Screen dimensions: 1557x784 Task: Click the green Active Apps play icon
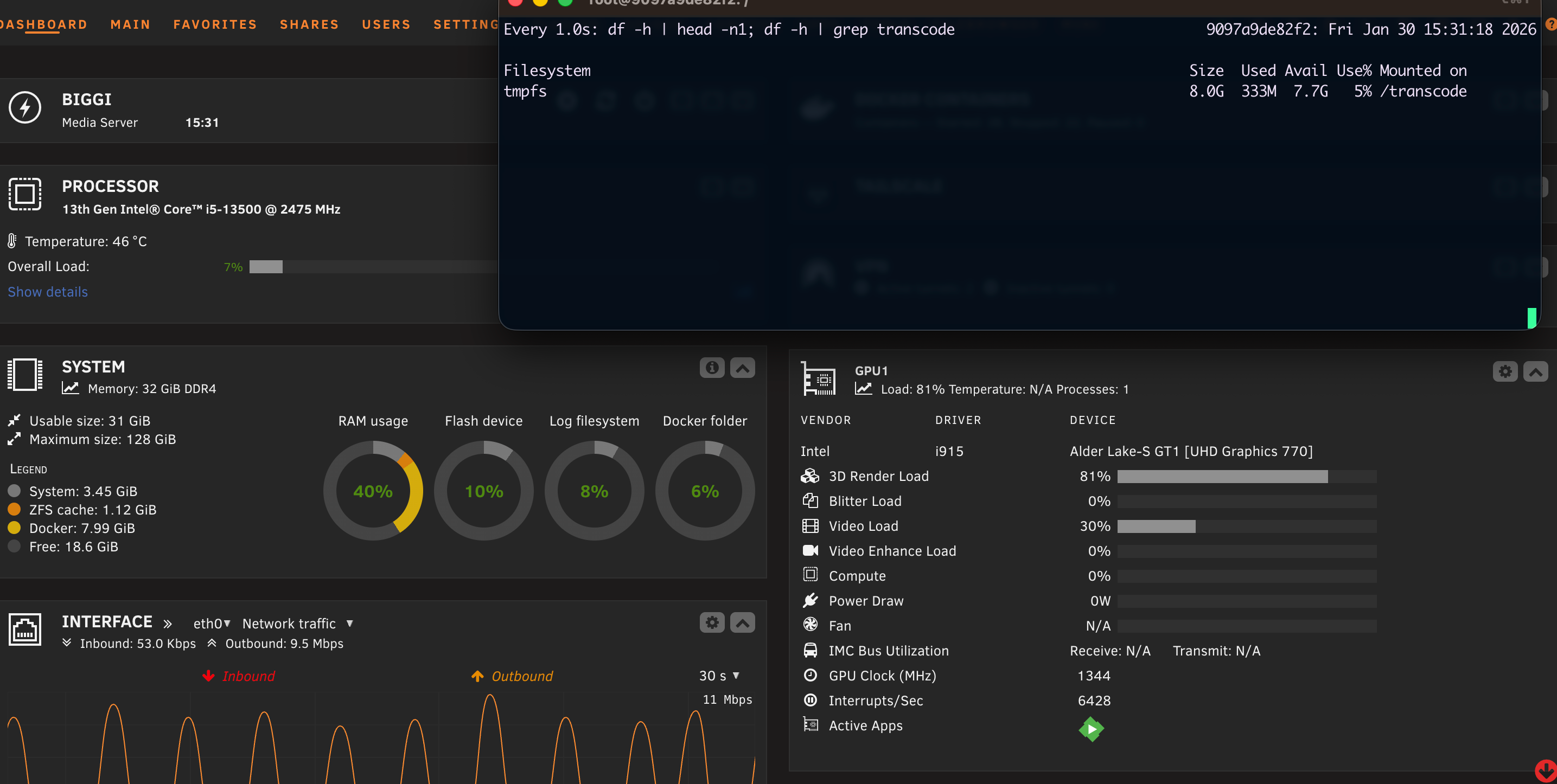click(x=1091, y=729)
